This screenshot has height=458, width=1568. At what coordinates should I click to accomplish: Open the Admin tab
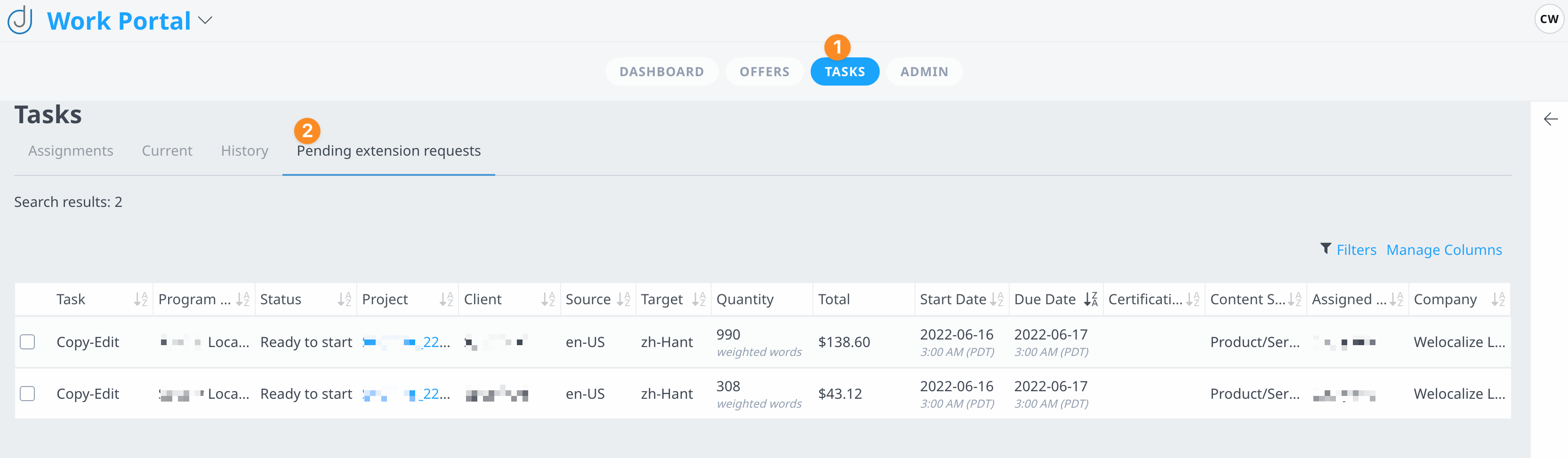point(924,72)
